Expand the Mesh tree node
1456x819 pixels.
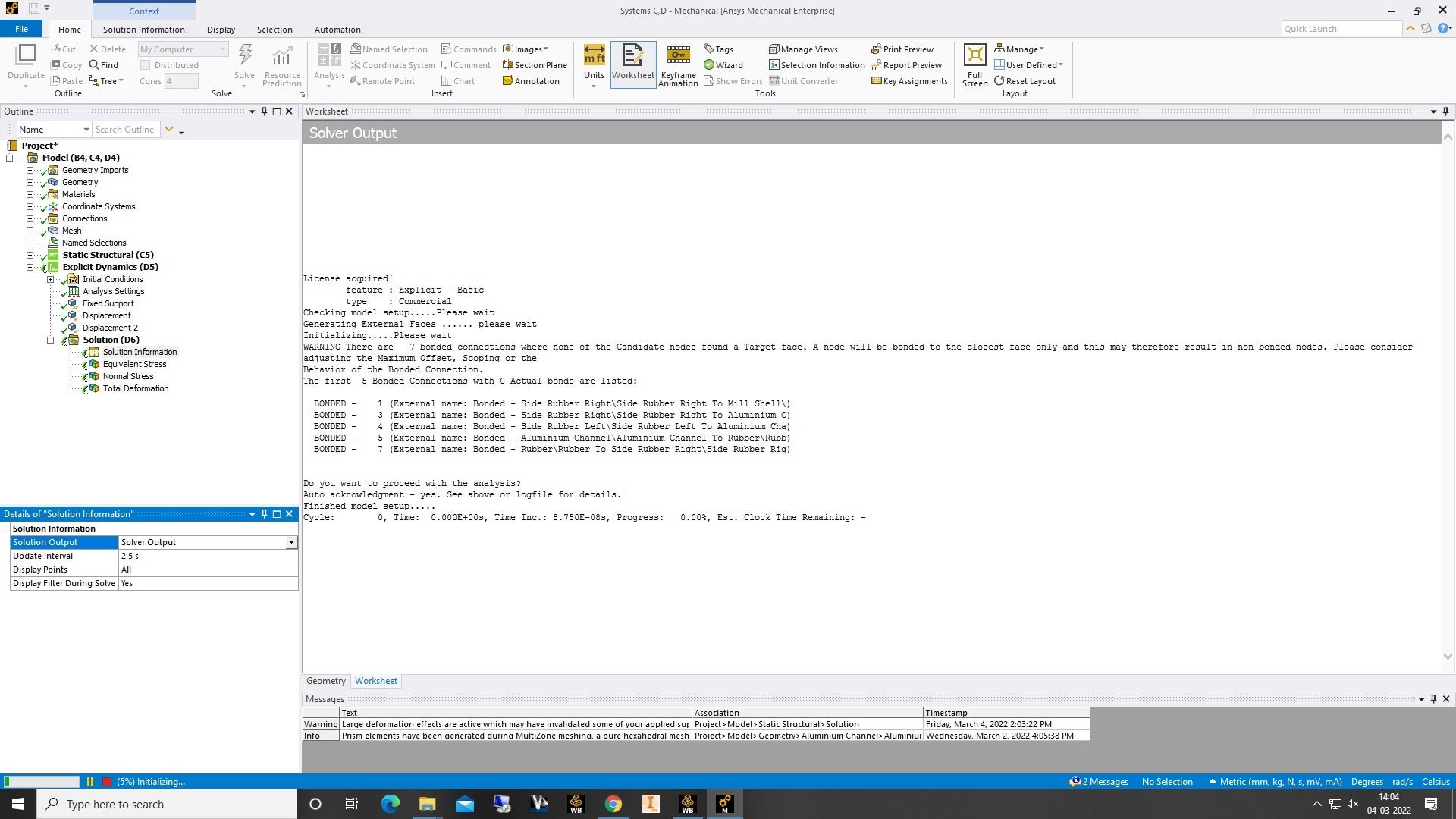30,231
